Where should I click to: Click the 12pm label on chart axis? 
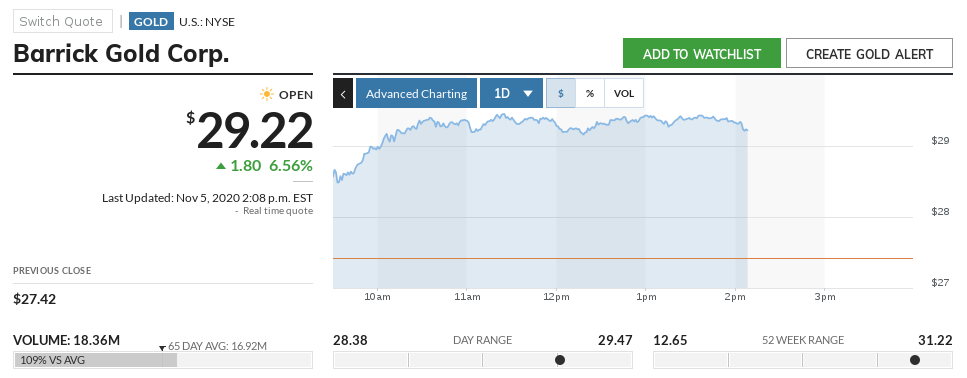coord(556,297)
